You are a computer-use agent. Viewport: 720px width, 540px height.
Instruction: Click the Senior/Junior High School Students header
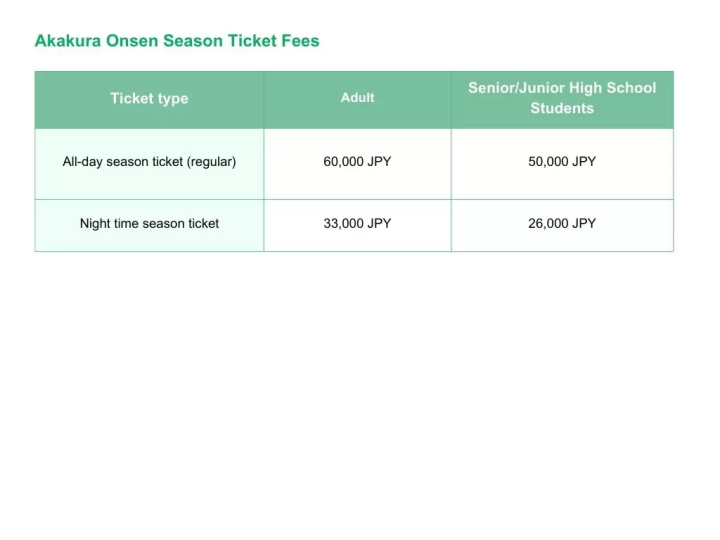click(562, 98)
